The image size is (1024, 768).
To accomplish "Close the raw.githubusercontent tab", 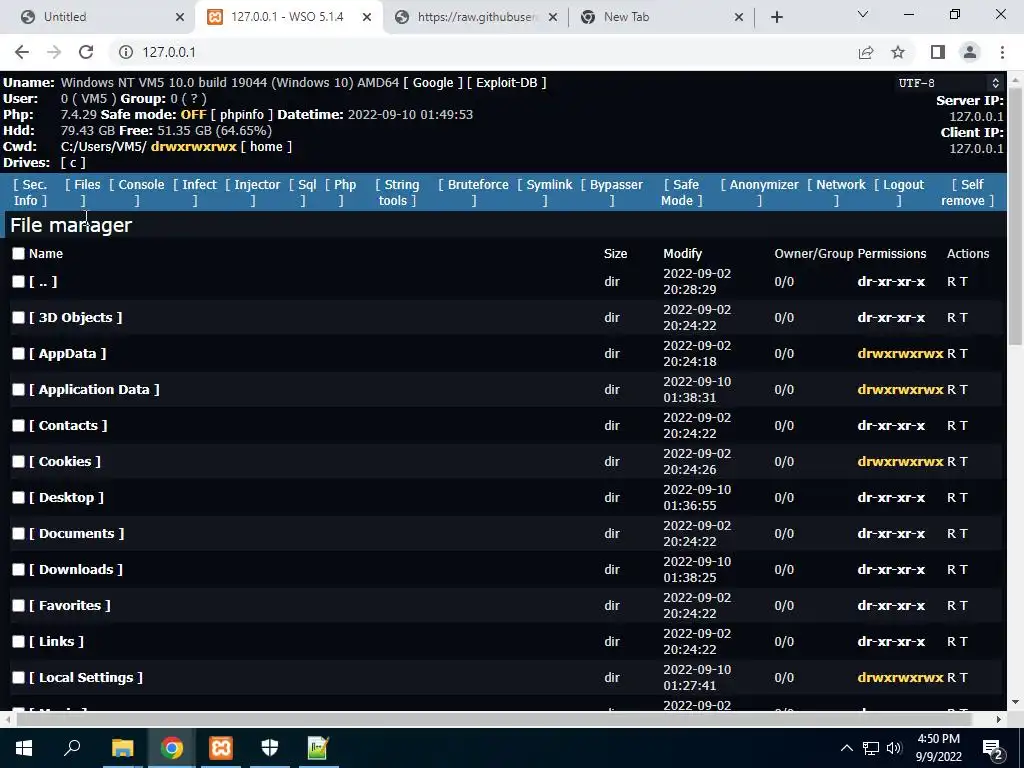I will point(552,17).
